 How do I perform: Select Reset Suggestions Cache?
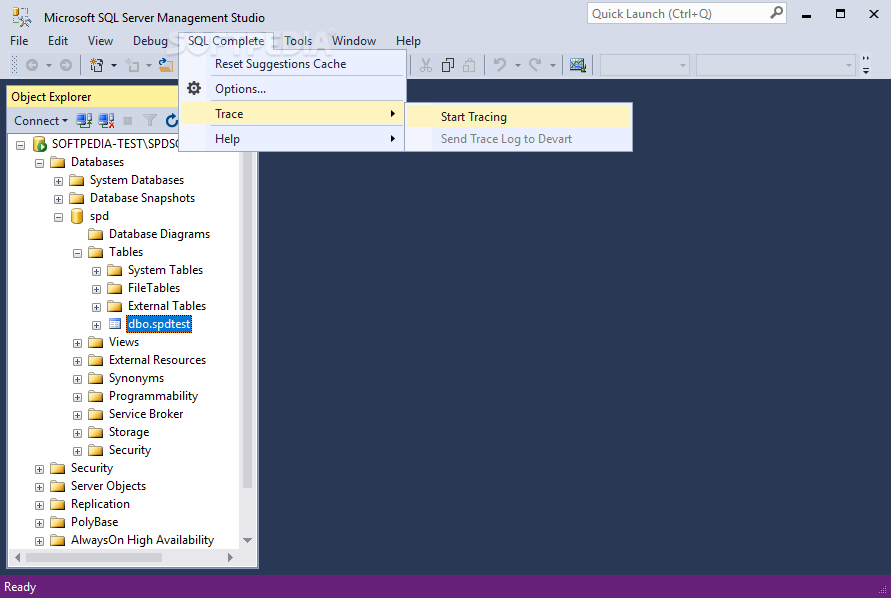293,64
